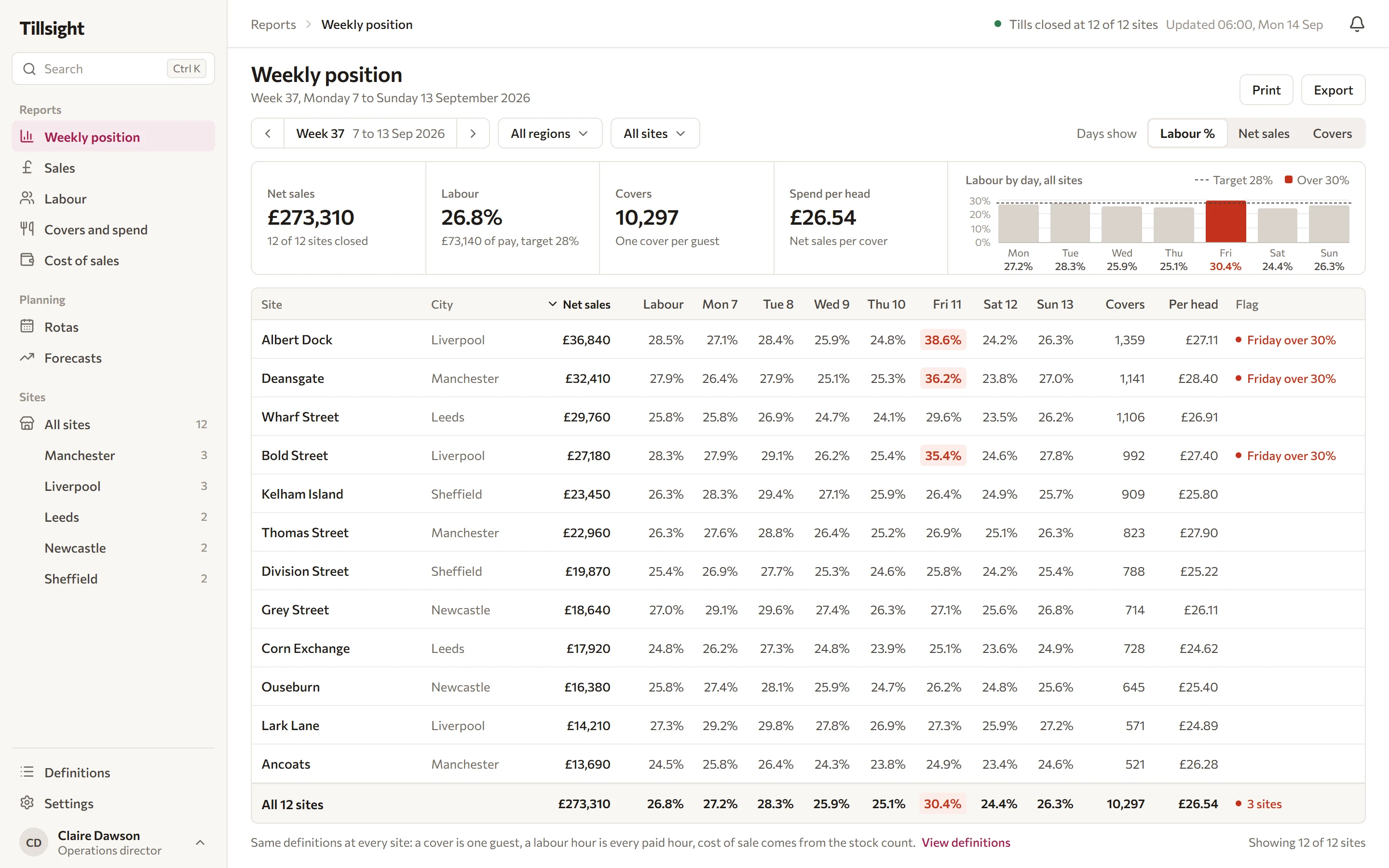Click the Ctrl K shortcut badge
The height and width of the screenshot is (868, 1389).
pyautogui.click(x=187, y=69)
